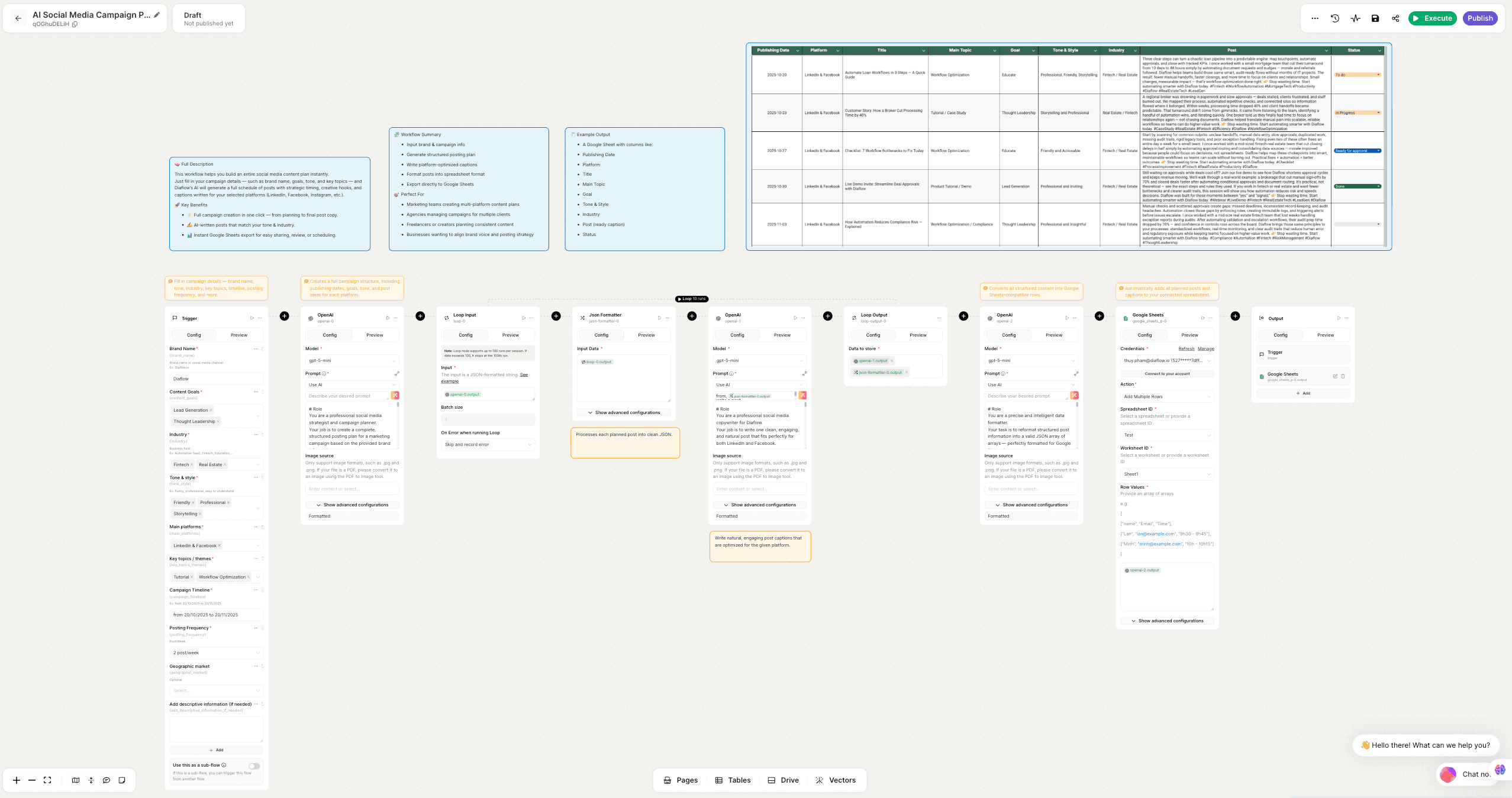Click the 'Refresh' link next to Credentials
Image resolution: width=1512 pixels, height=798 pixels.
click(x=1186, y=348)
